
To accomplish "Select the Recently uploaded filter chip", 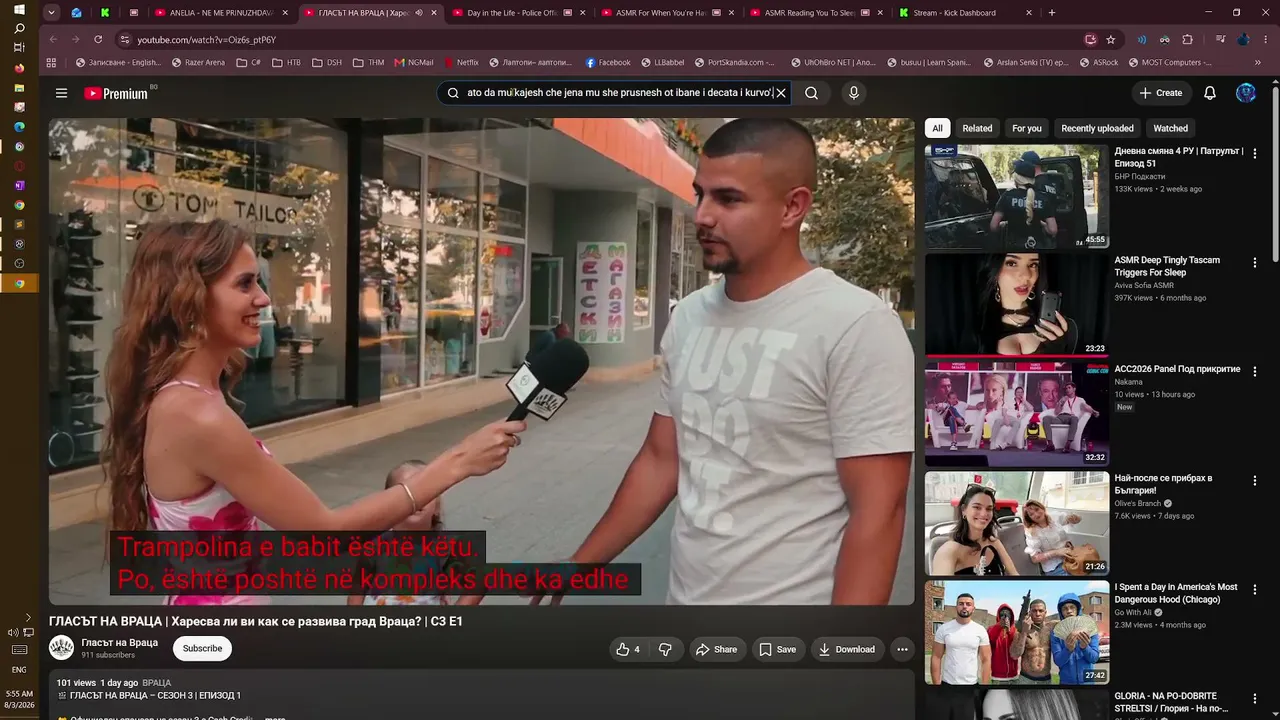I will click(1097, 128).
